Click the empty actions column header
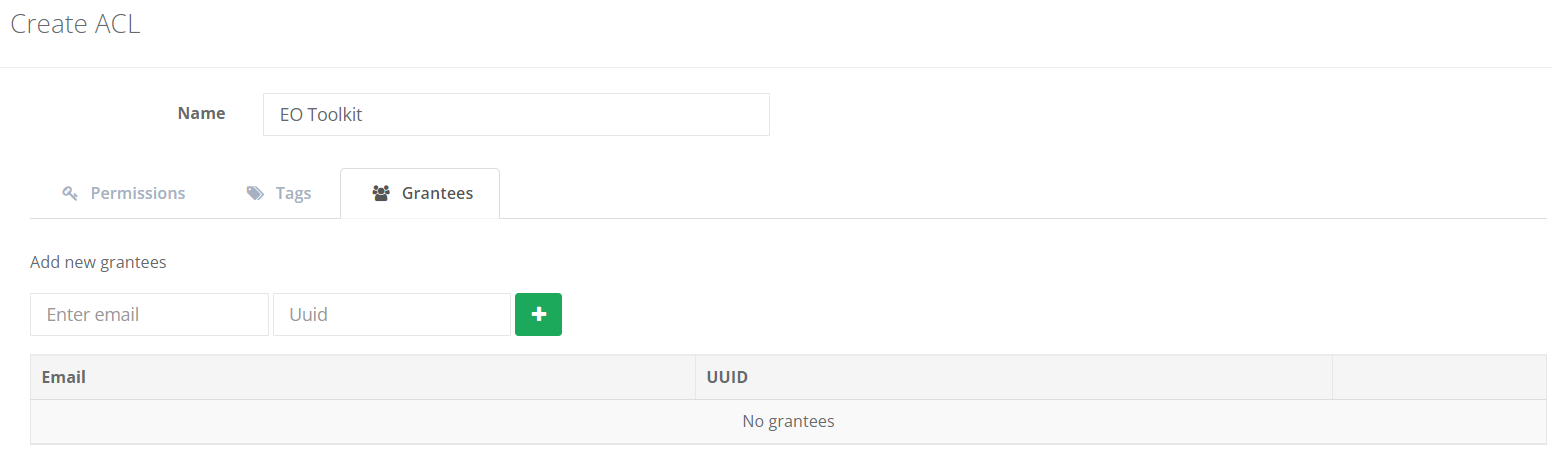The image size is (1552, 454). click(1439, 377)
